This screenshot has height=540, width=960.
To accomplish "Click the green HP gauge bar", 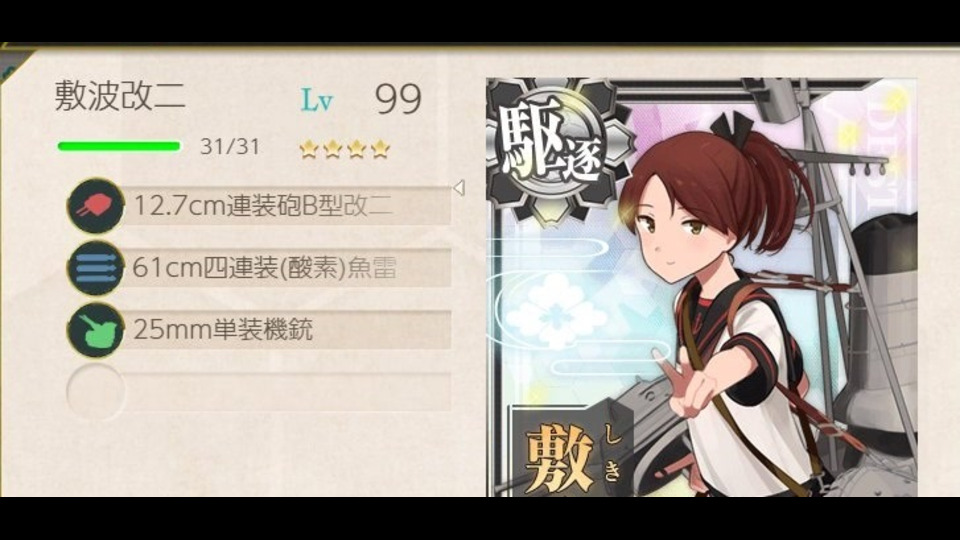I will [x=119, y=146].
